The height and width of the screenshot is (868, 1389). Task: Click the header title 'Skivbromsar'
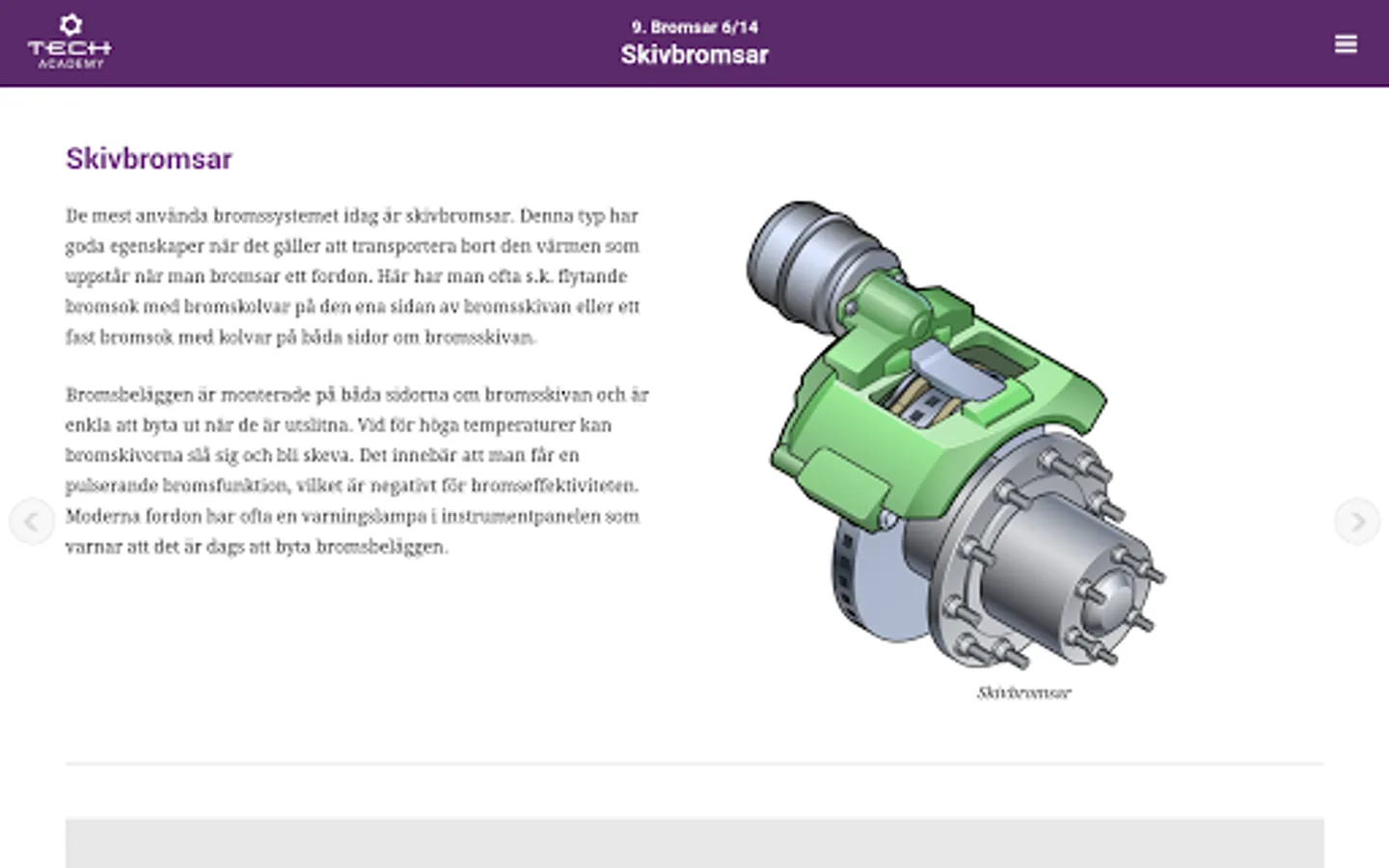click(694, 55)
